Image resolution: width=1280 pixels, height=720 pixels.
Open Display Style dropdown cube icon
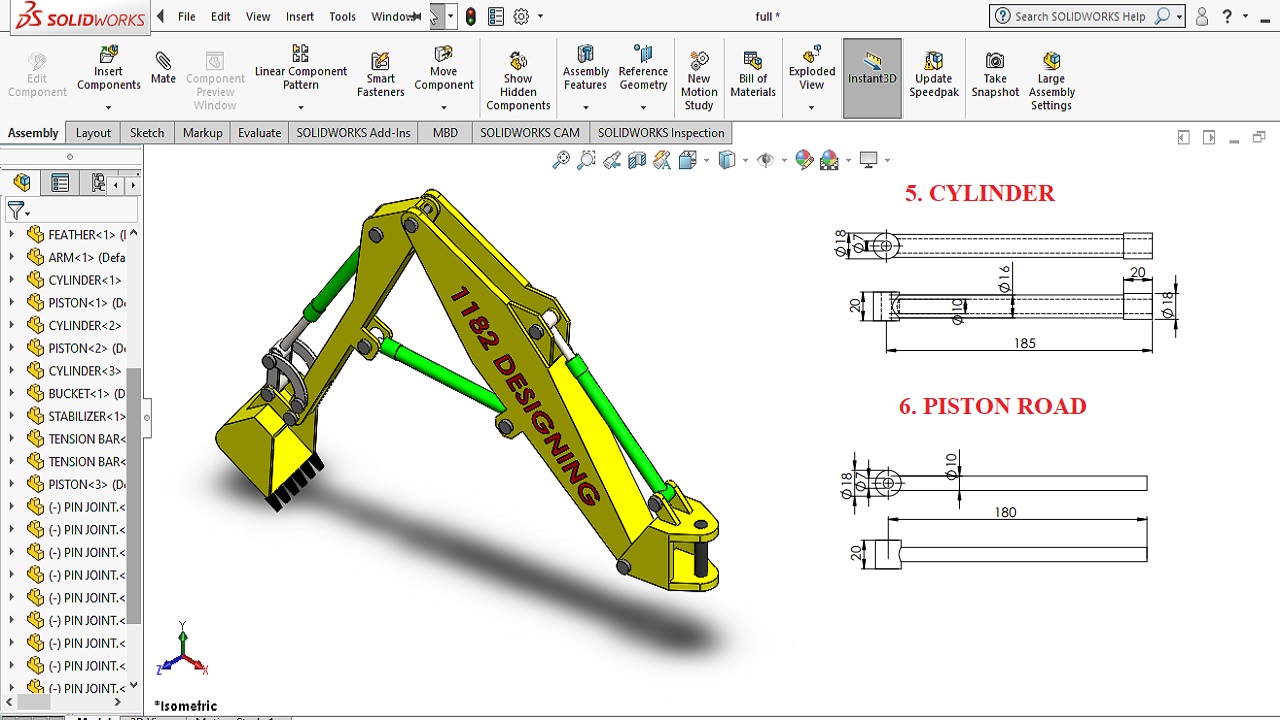coord(727,159)
